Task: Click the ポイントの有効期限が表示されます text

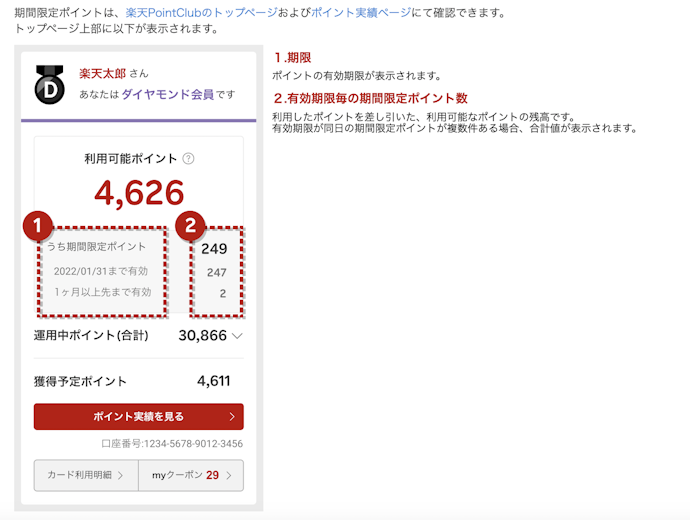Action: point(357,76)
